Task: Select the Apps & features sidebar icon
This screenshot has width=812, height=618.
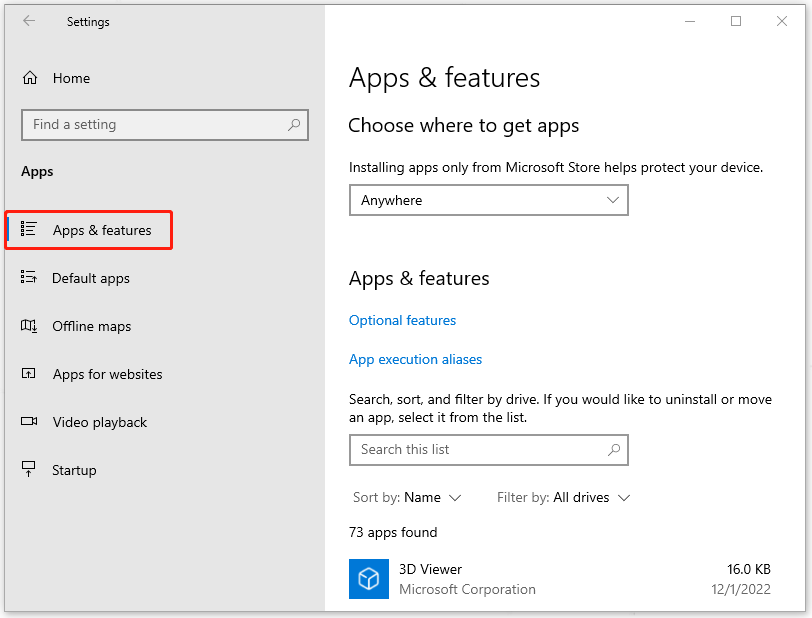Action: [x=31, y=230]
